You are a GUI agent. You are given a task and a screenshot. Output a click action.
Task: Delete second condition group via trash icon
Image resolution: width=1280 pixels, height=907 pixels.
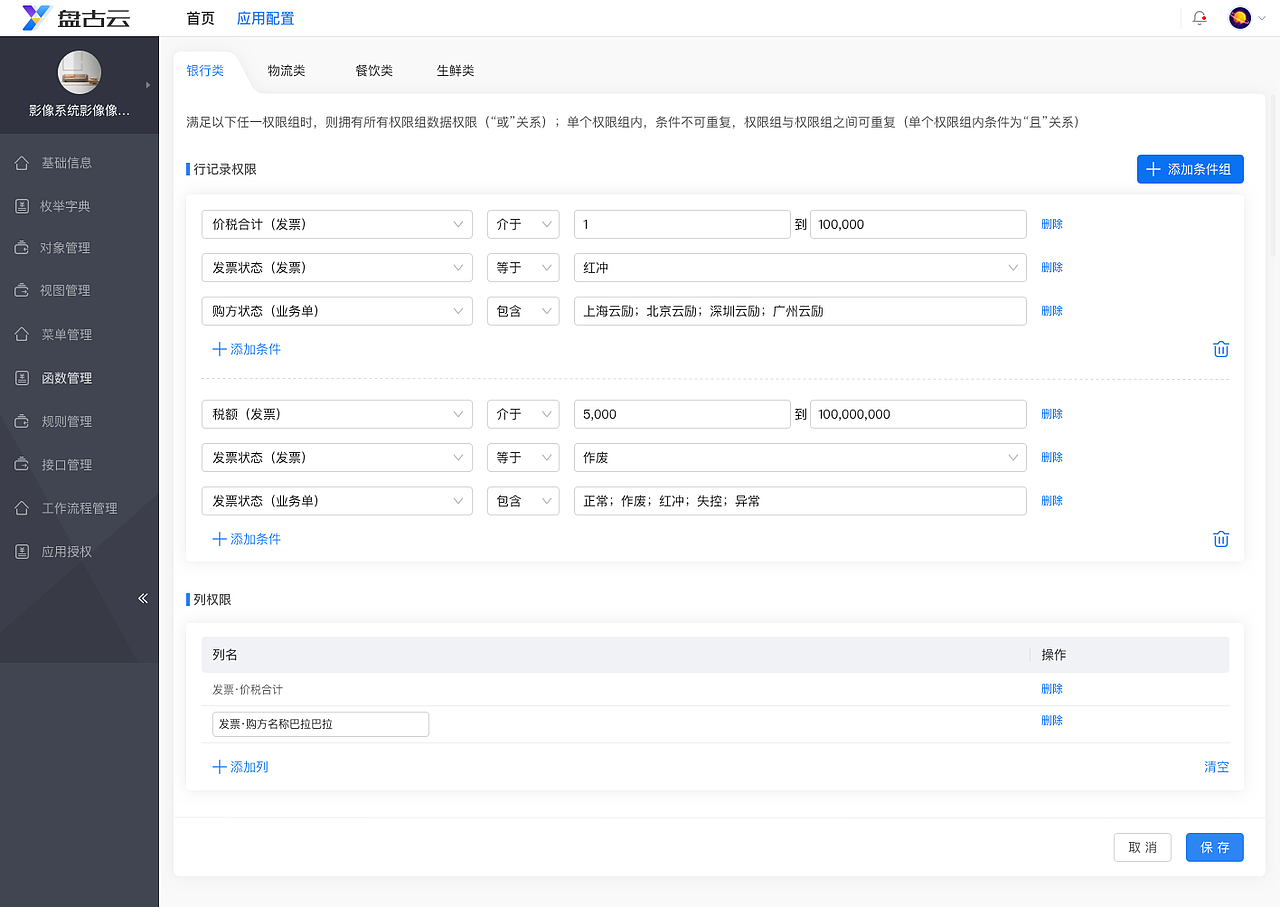point(1221,539)
